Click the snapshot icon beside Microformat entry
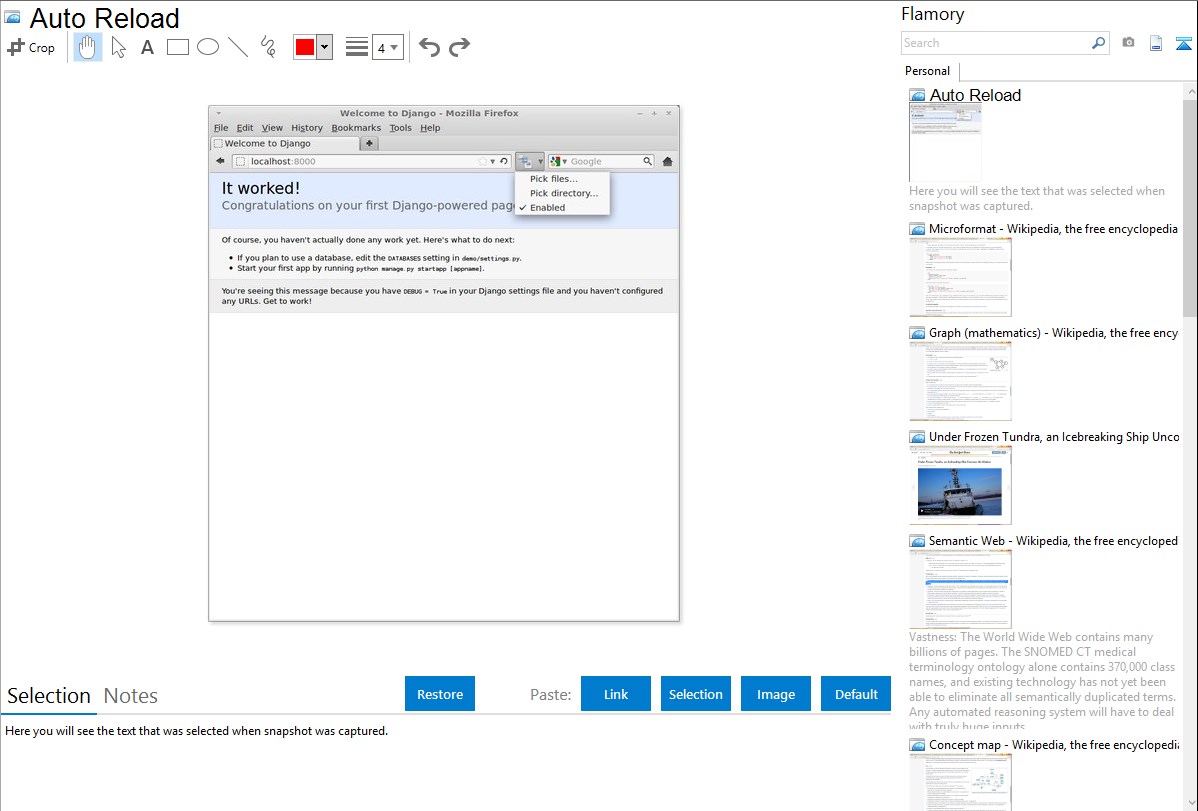Viewport: 1198px width, 811px height. (918, 229)
